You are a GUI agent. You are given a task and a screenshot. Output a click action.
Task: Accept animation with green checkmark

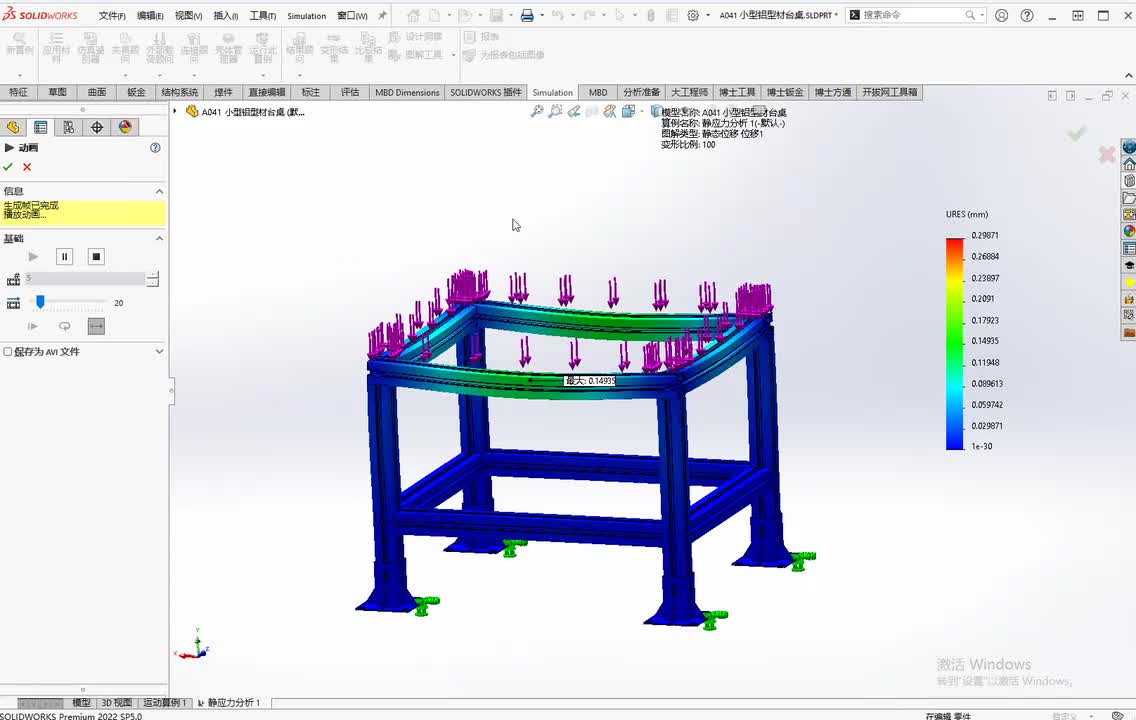point(8,167)
